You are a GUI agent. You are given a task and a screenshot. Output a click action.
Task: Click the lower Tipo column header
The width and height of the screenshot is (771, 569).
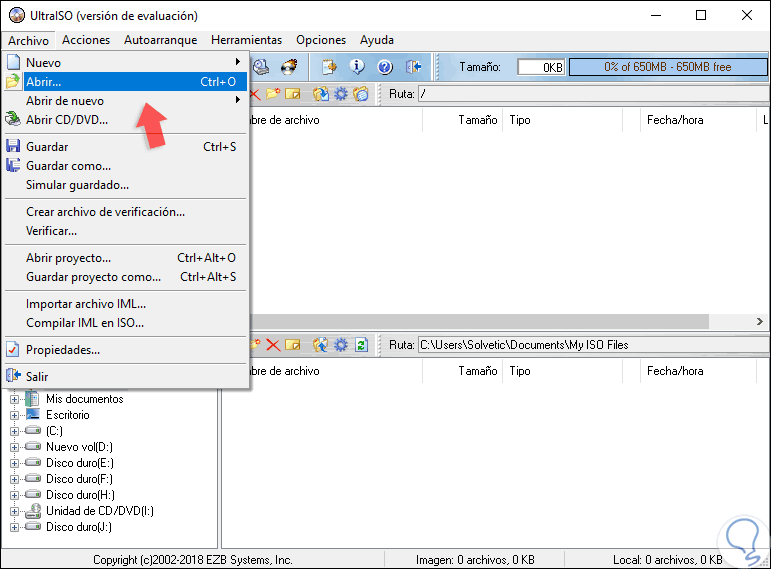click(562, 371)
